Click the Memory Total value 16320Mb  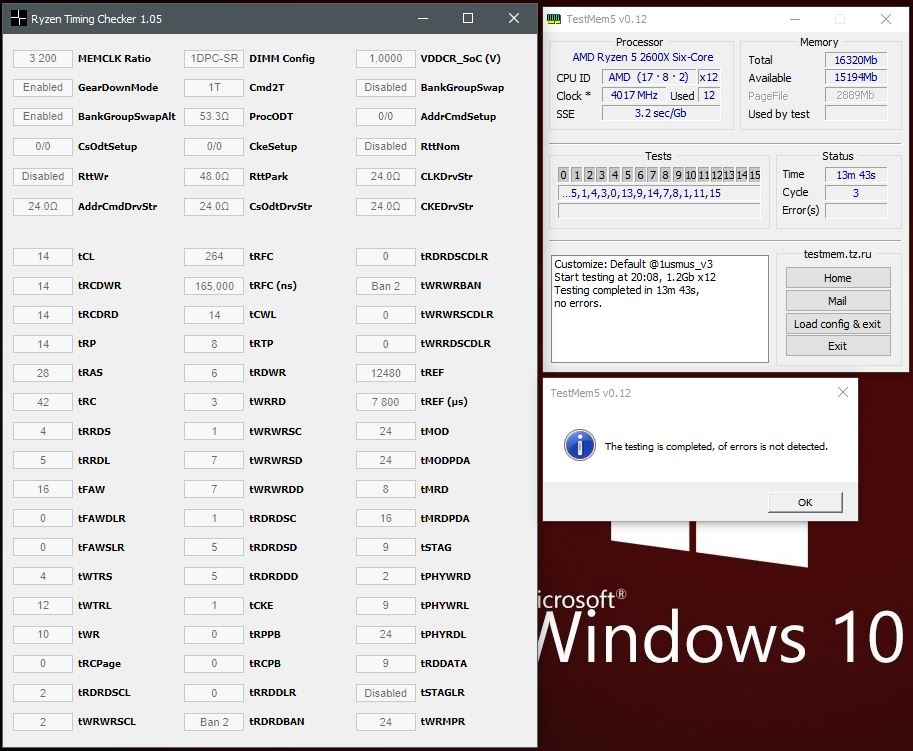(855, 60)
